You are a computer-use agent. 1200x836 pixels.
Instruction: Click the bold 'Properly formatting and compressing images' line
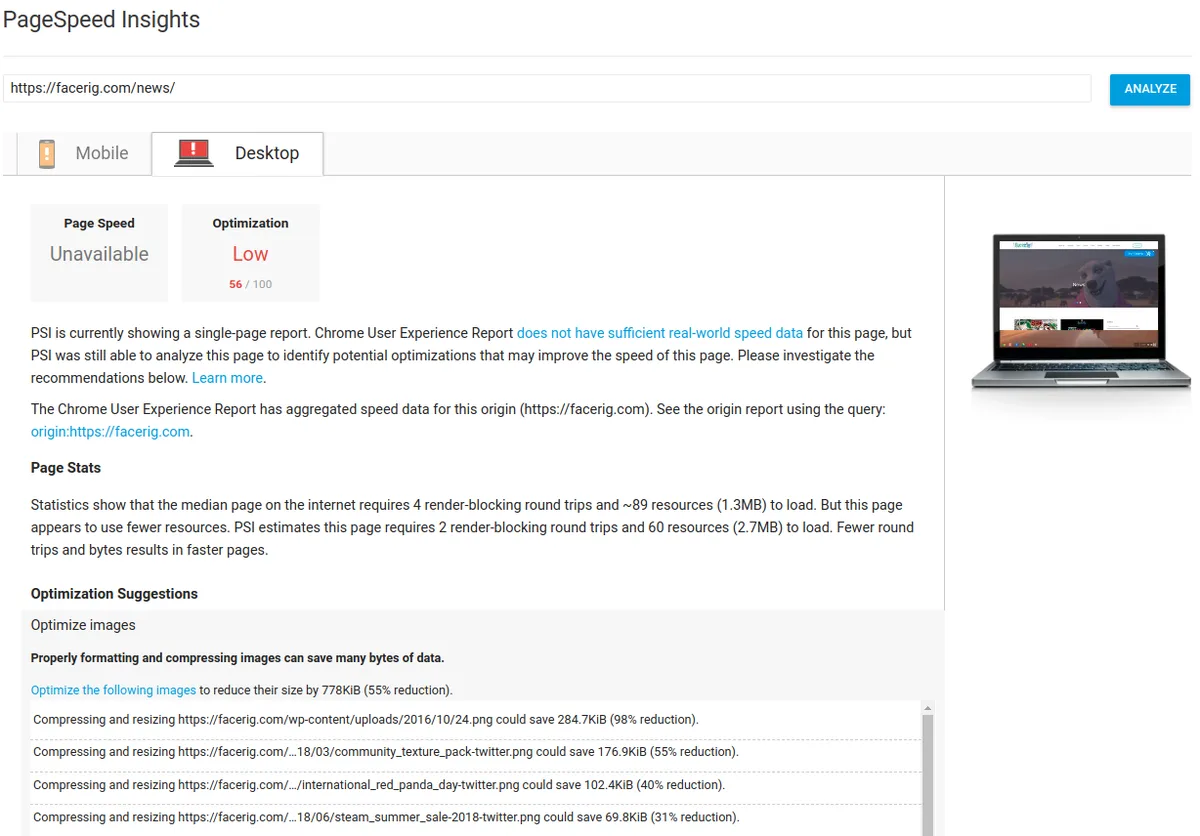click(x=237, y=658)
